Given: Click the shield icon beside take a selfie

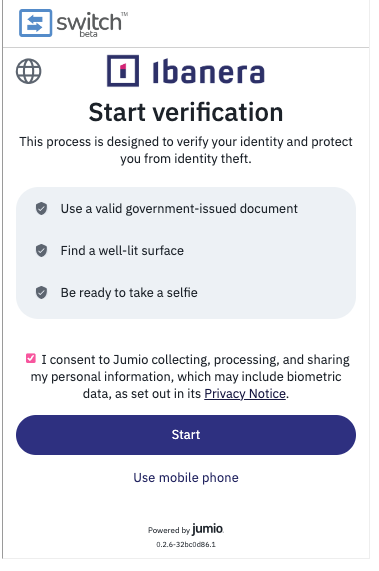Looking at the screenshot, I should coord(41,292).
